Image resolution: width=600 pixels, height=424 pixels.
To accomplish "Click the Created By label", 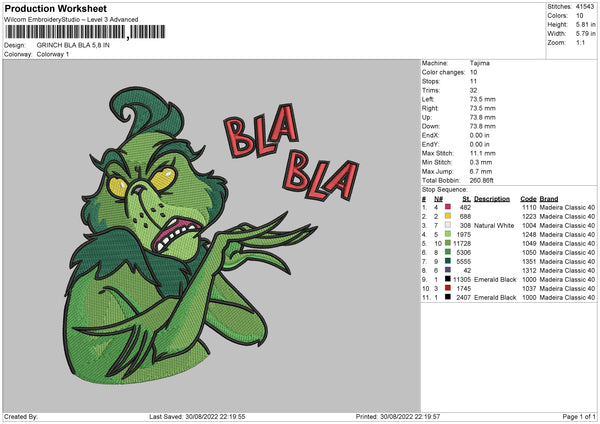I will tap(21, 416).
